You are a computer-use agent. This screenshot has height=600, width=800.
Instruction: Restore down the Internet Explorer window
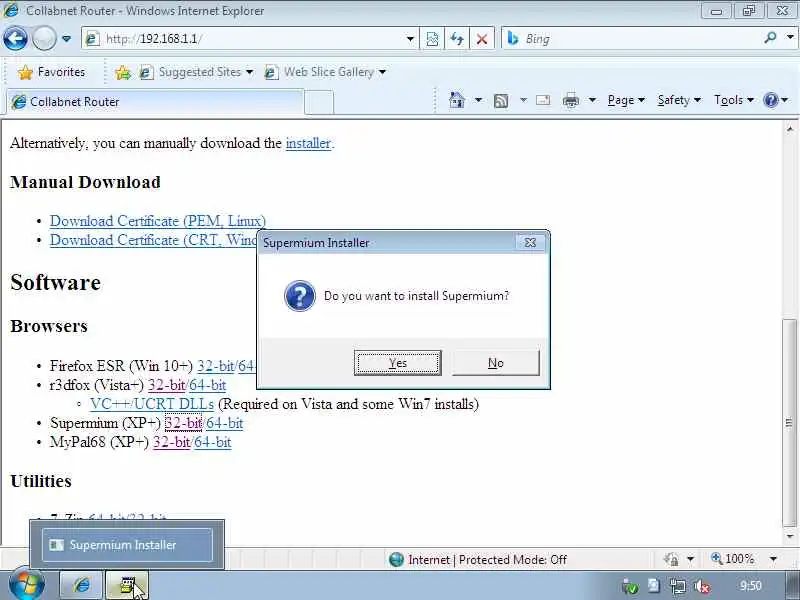(749, 11)
